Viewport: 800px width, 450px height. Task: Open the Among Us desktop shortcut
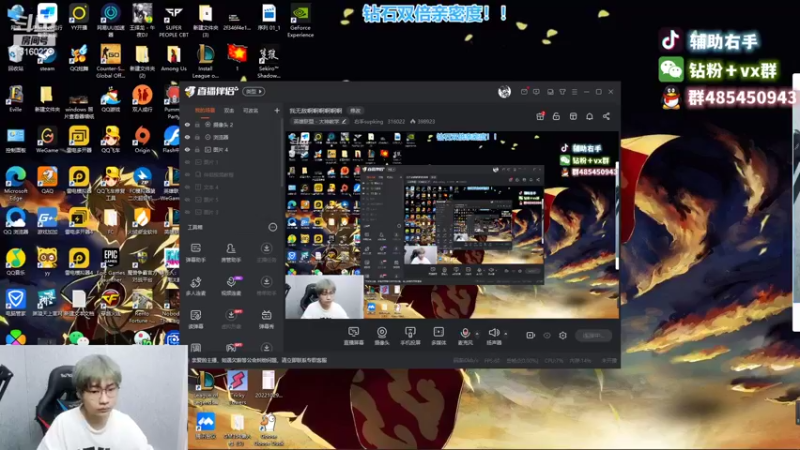click(173, 58)
